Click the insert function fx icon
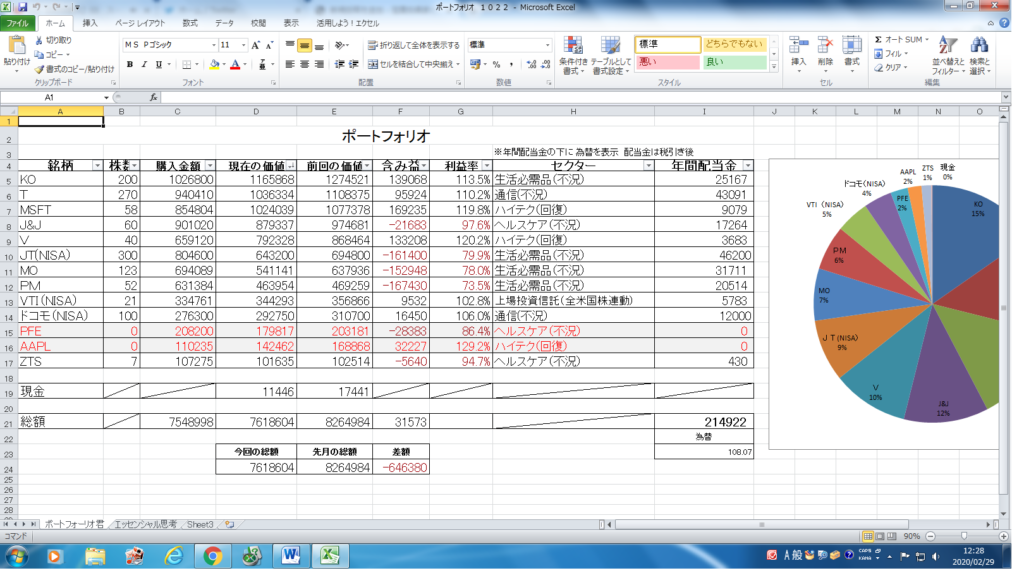This screenshot has width=1024, height=573. pyautogui.click(x=153, y=97)
